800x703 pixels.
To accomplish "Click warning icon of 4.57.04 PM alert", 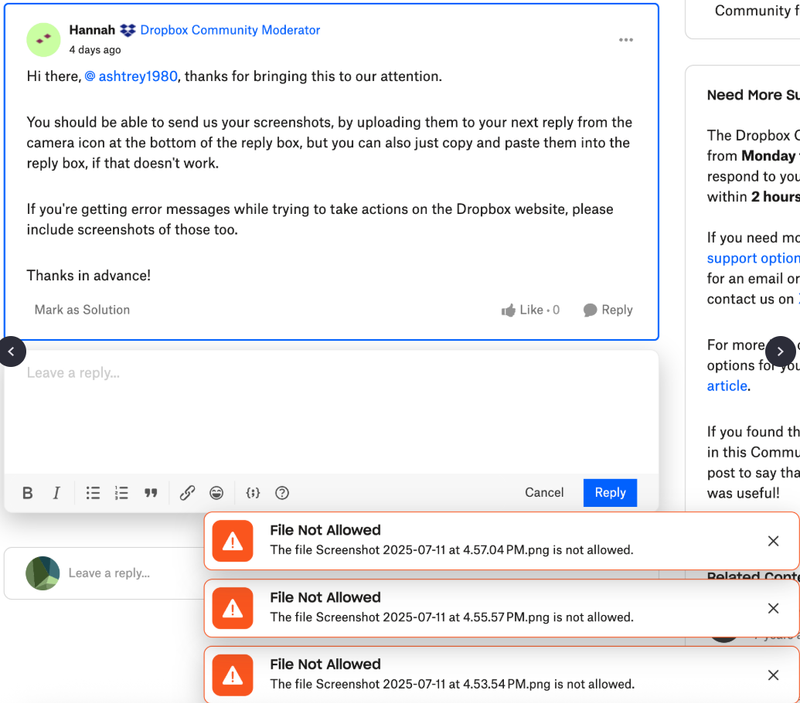I will (233, 541).
